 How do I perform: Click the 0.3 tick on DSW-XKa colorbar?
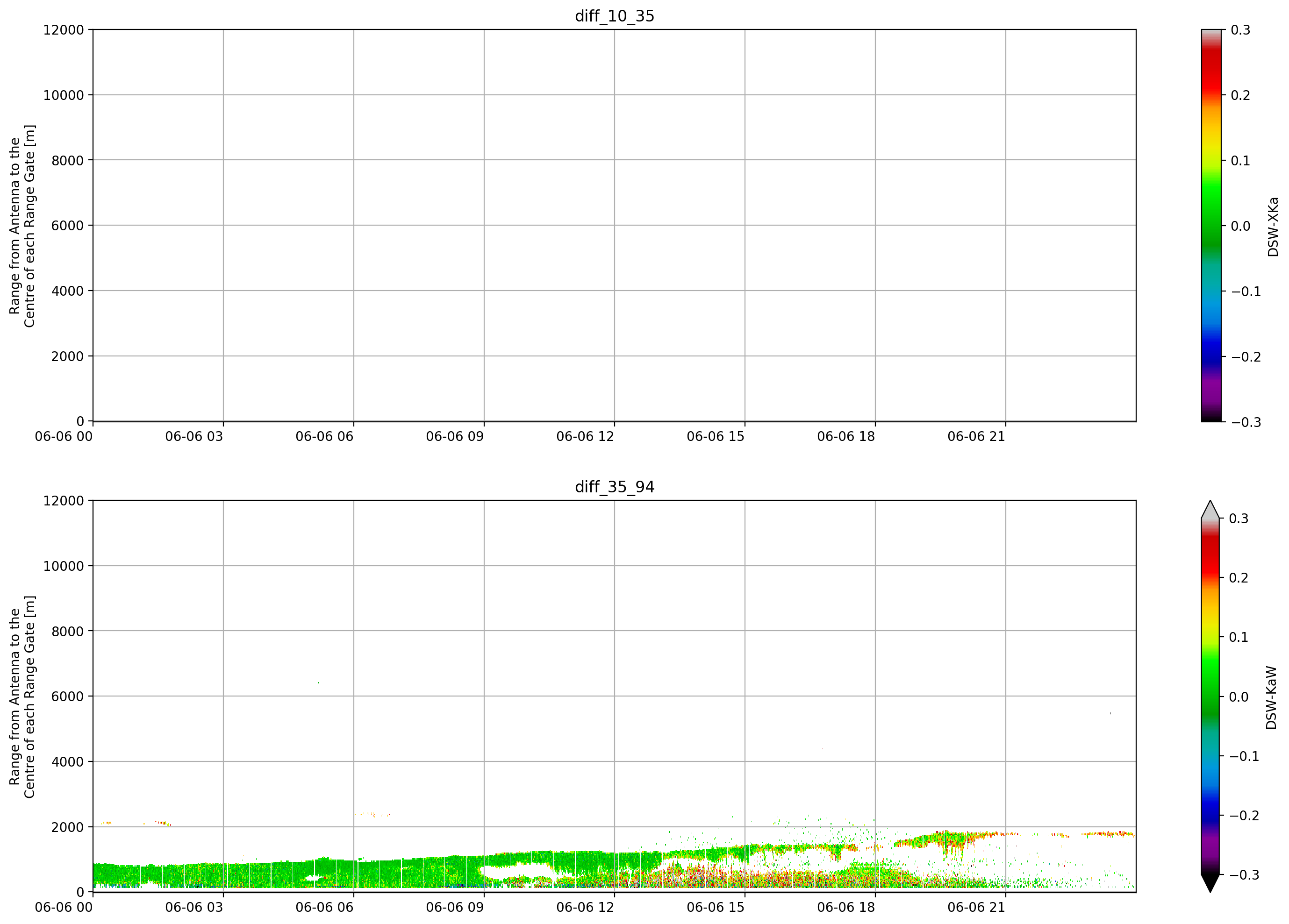click(1240, 29)
